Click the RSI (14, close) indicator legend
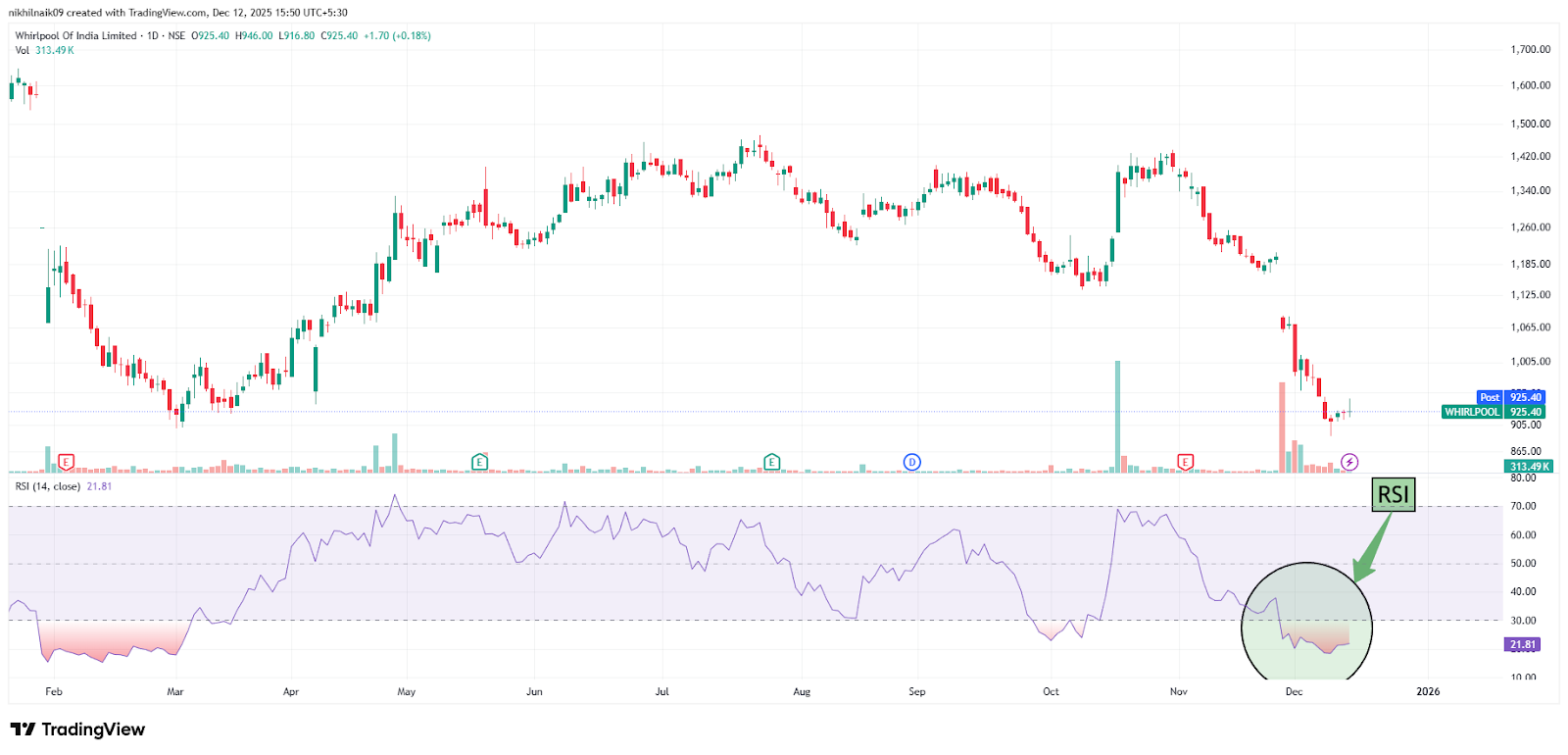Viewport: 1568px width, 755px height. [x=48, y=486]
